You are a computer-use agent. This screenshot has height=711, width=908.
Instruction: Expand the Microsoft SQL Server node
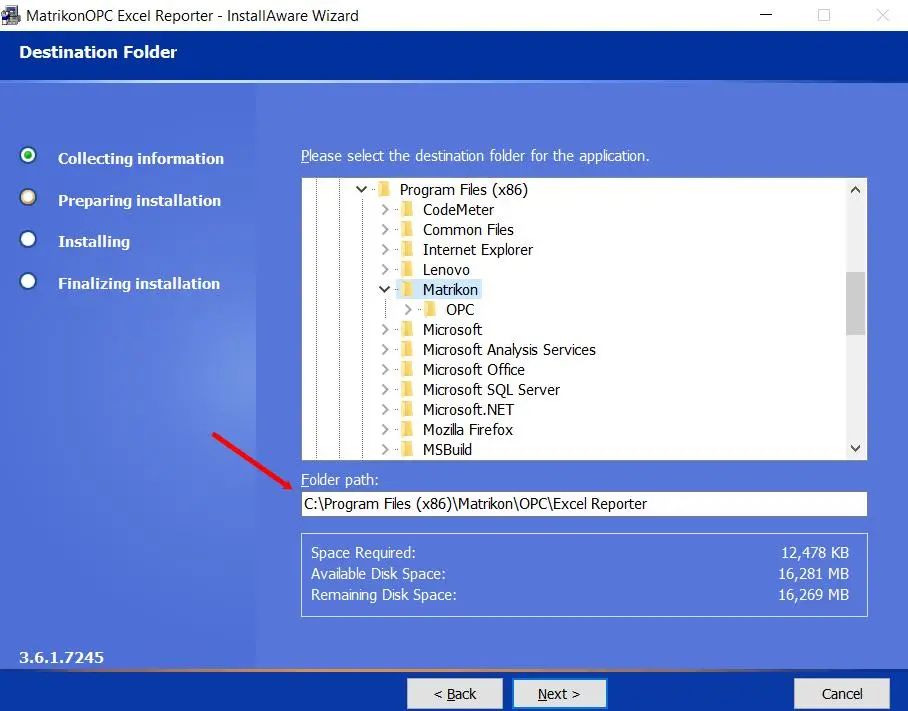click(385, 389)
